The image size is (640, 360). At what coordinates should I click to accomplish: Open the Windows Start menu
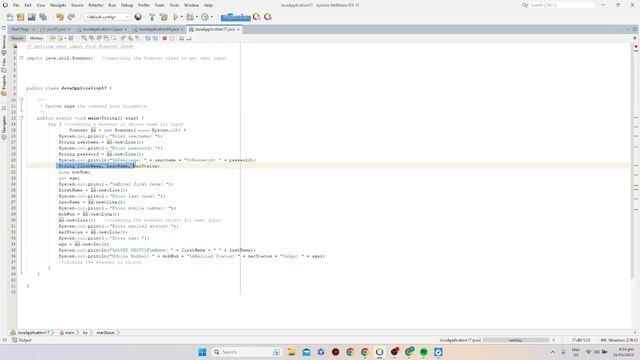tap(202, 352)
